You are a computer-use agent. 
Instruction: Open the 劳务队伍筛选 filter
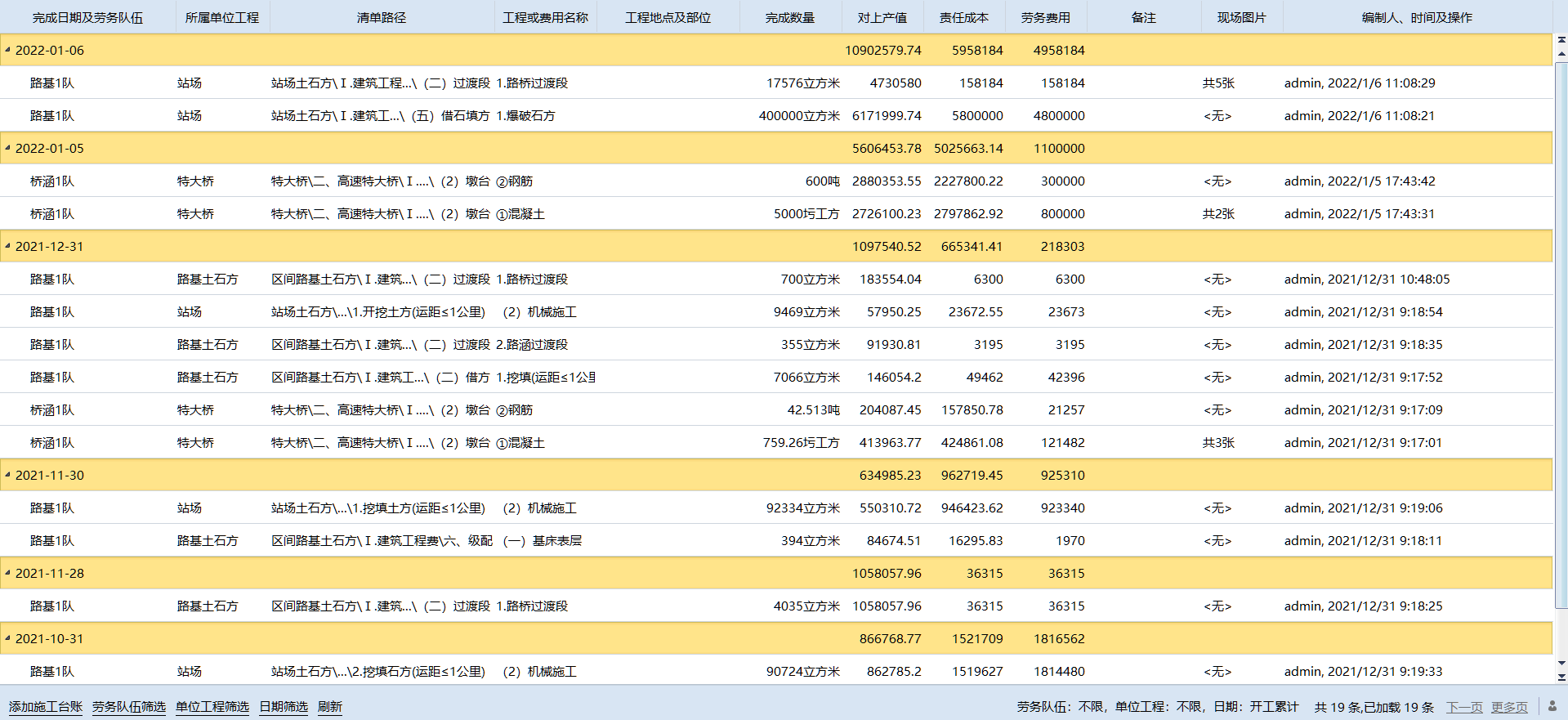click(x=129, y=707)
